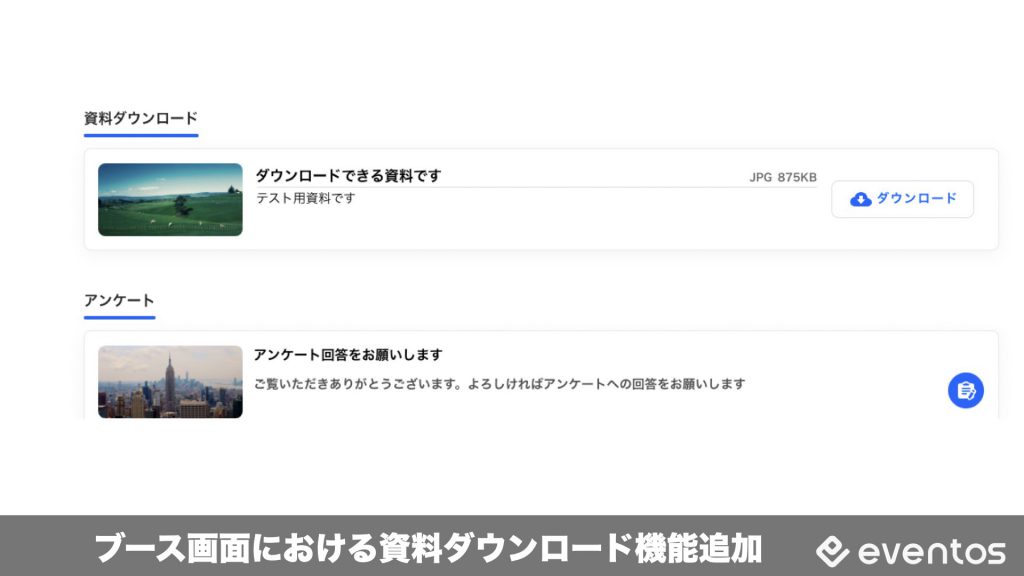Click the eventos brand text

click(x=931, y=552)
